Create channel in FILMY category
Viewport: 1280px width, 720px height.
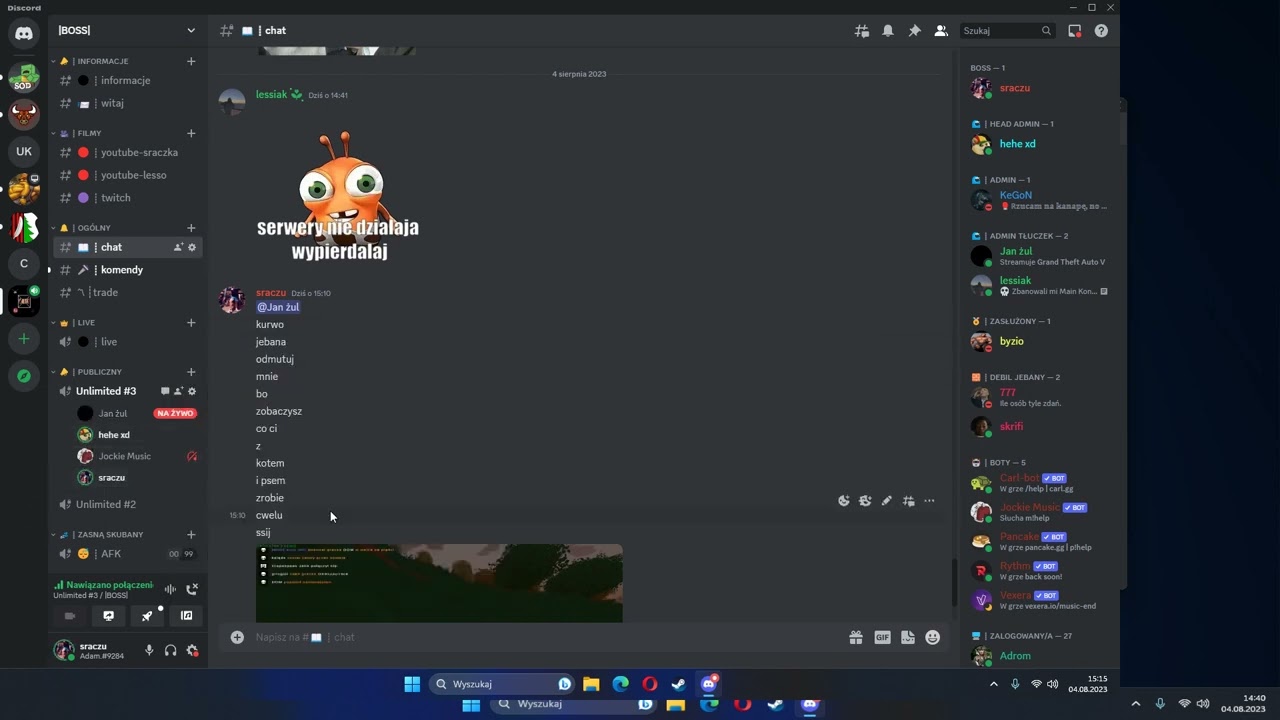coord(191,133)
